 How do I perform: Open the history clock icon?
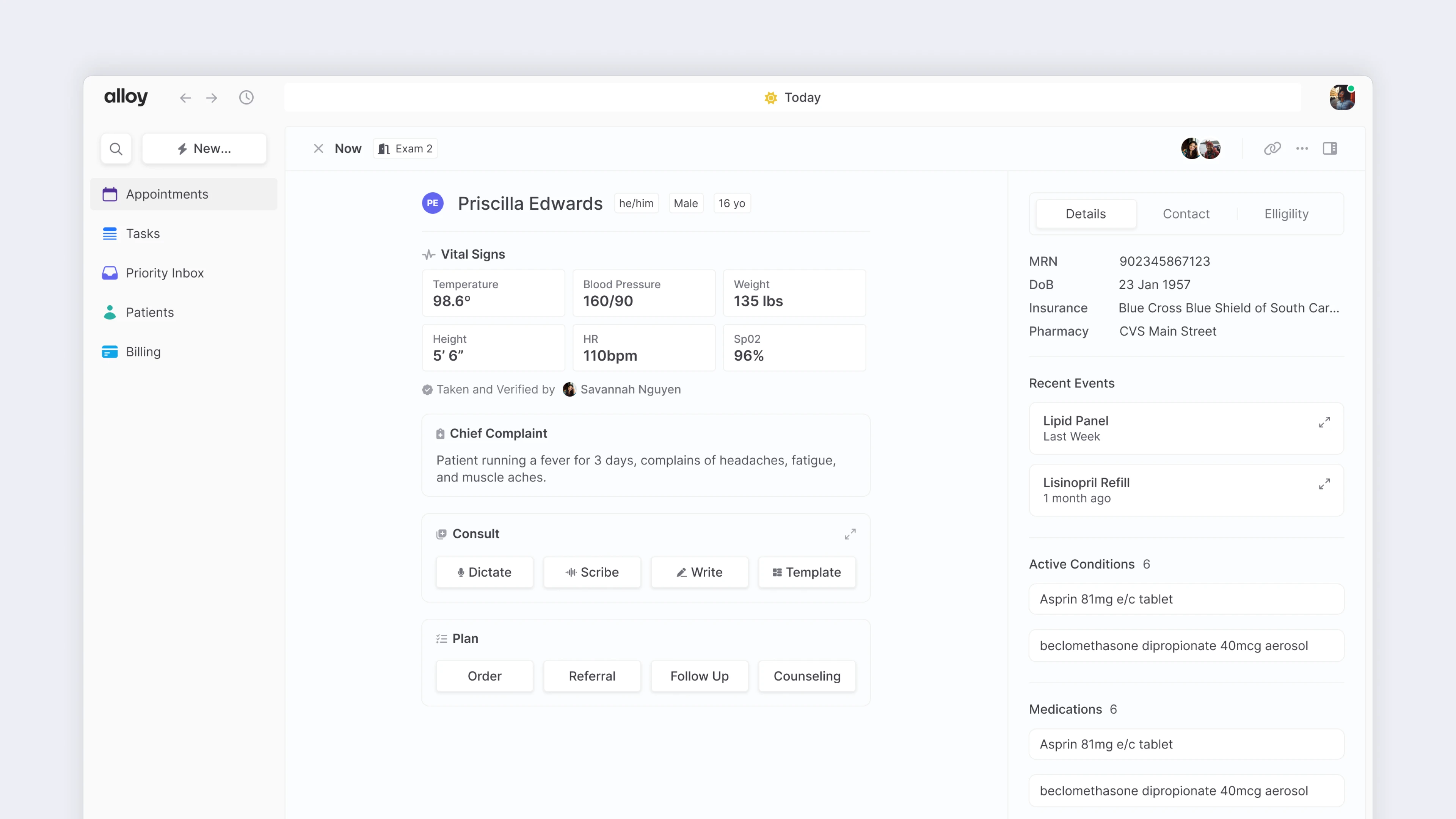[x=246, y=98]
